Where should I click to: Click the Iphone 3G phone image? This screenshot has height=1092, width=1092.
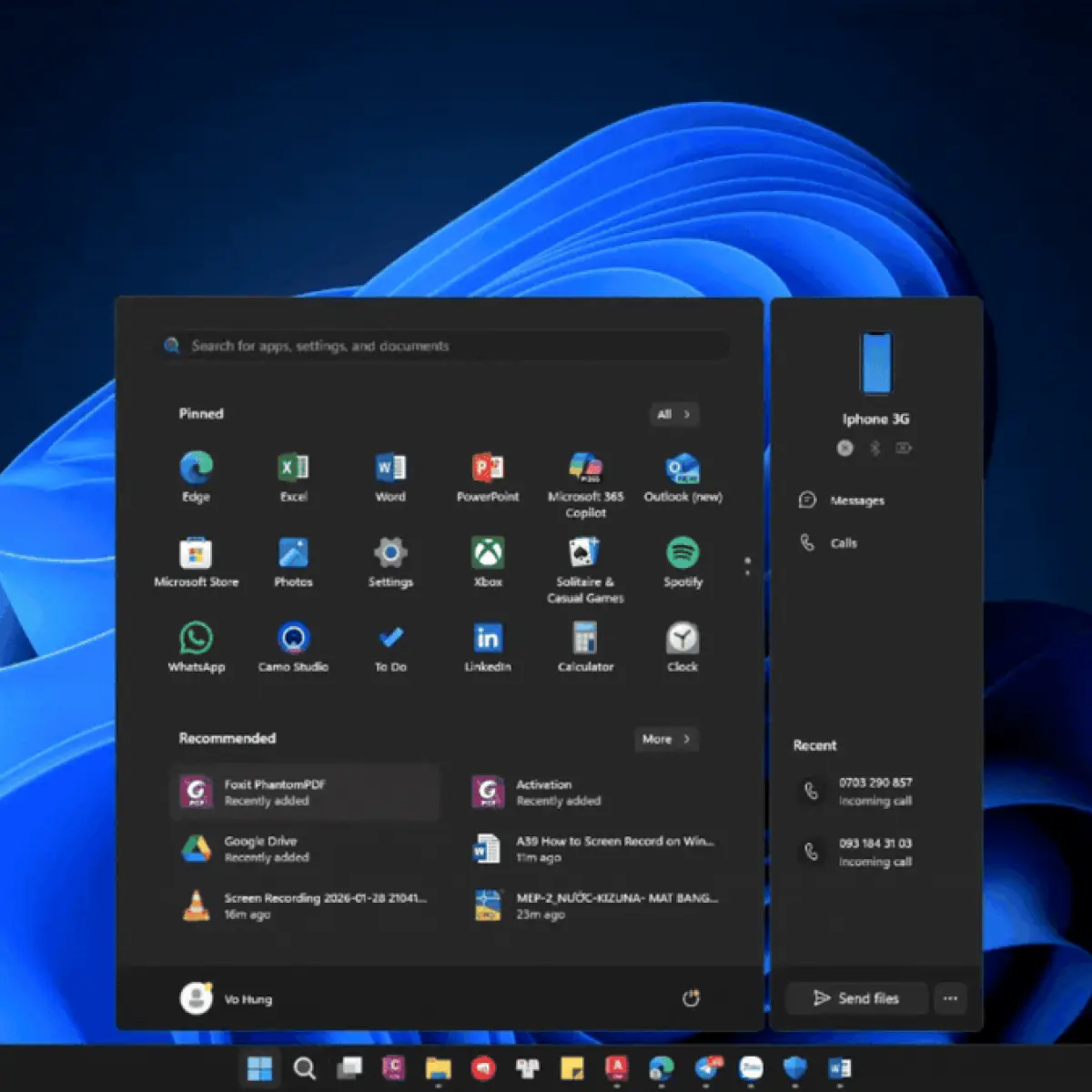pos(876,363)
